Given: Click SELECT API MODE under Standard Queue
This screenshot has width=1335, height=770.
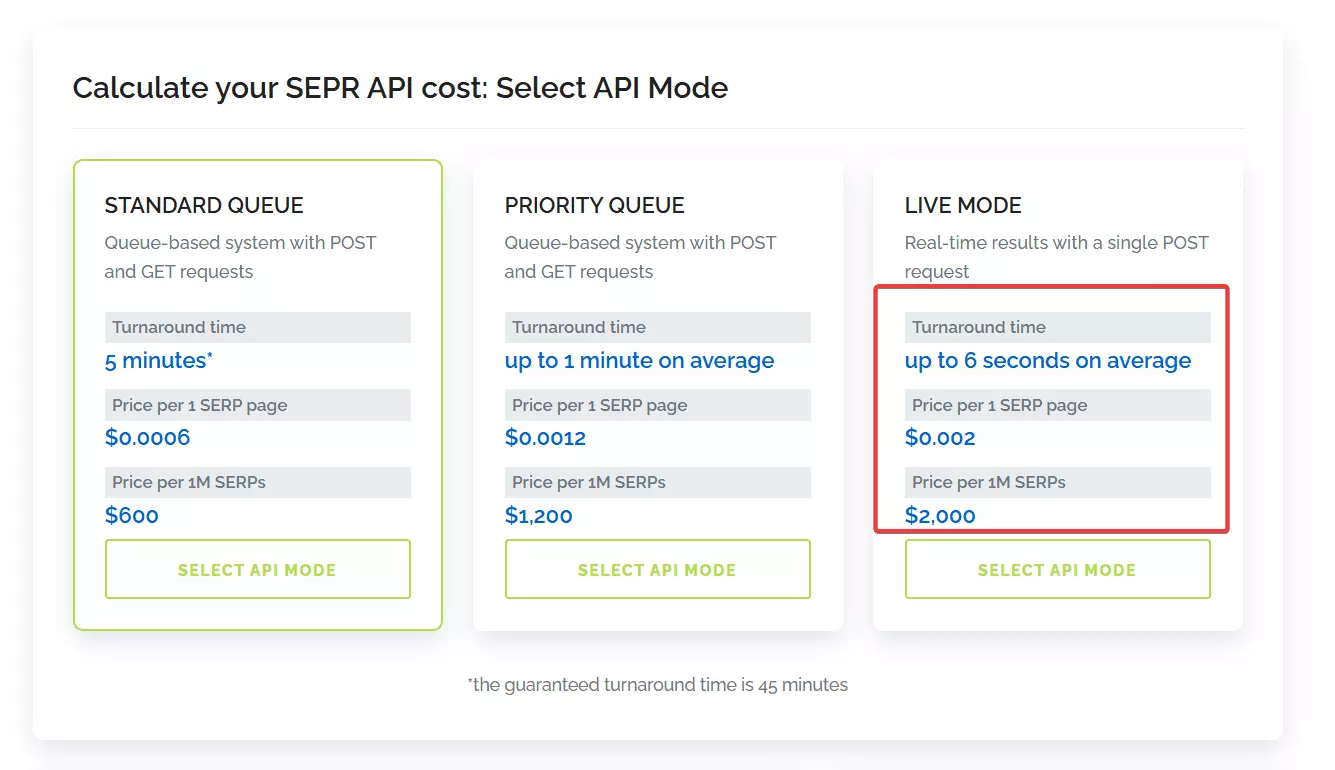Looking at the screenshot, I should coord(257,569).
